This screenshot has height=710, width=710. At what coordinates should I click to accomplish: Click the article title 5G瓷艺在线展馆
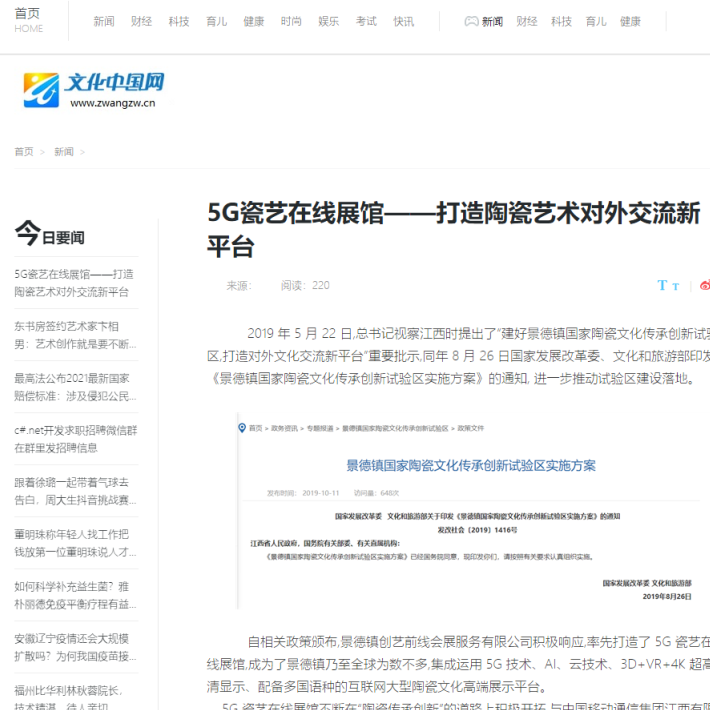pyautogui.click(x=454, y=230)
